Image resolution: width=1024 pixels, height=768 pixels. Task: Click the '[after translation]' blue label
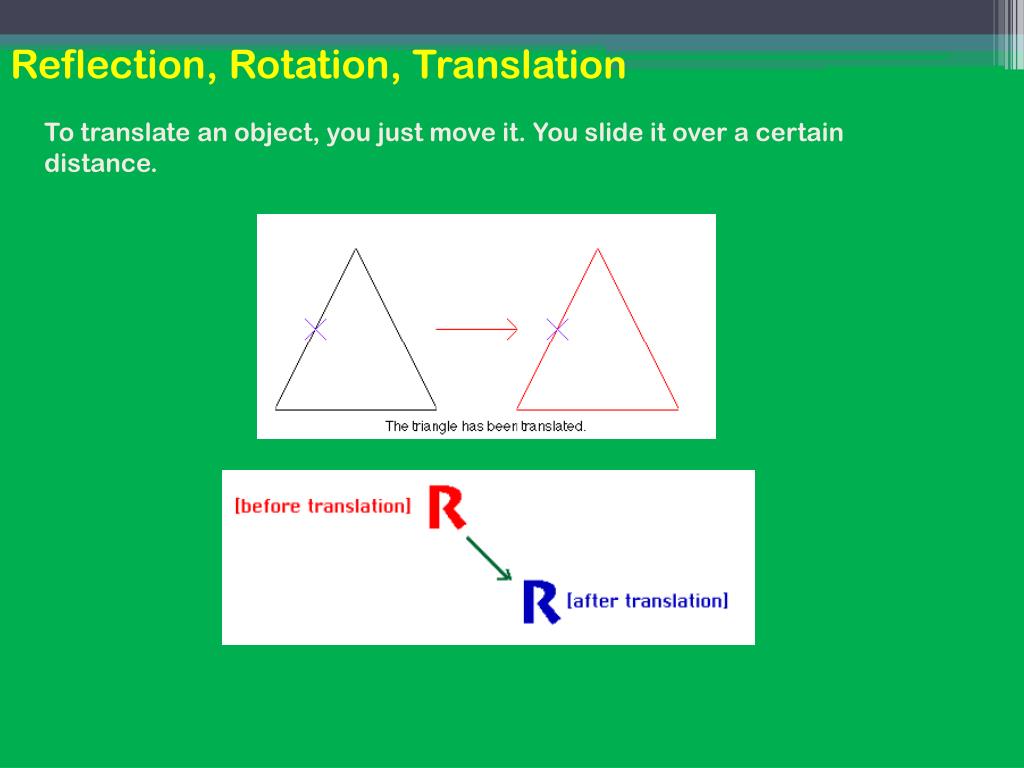[x=647, y=601]
